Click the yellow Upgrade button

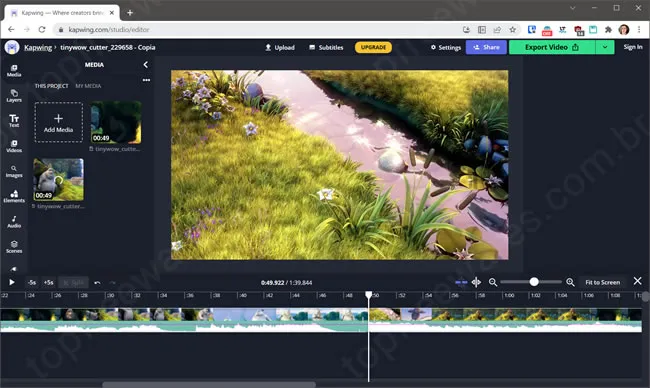[373, 47]
